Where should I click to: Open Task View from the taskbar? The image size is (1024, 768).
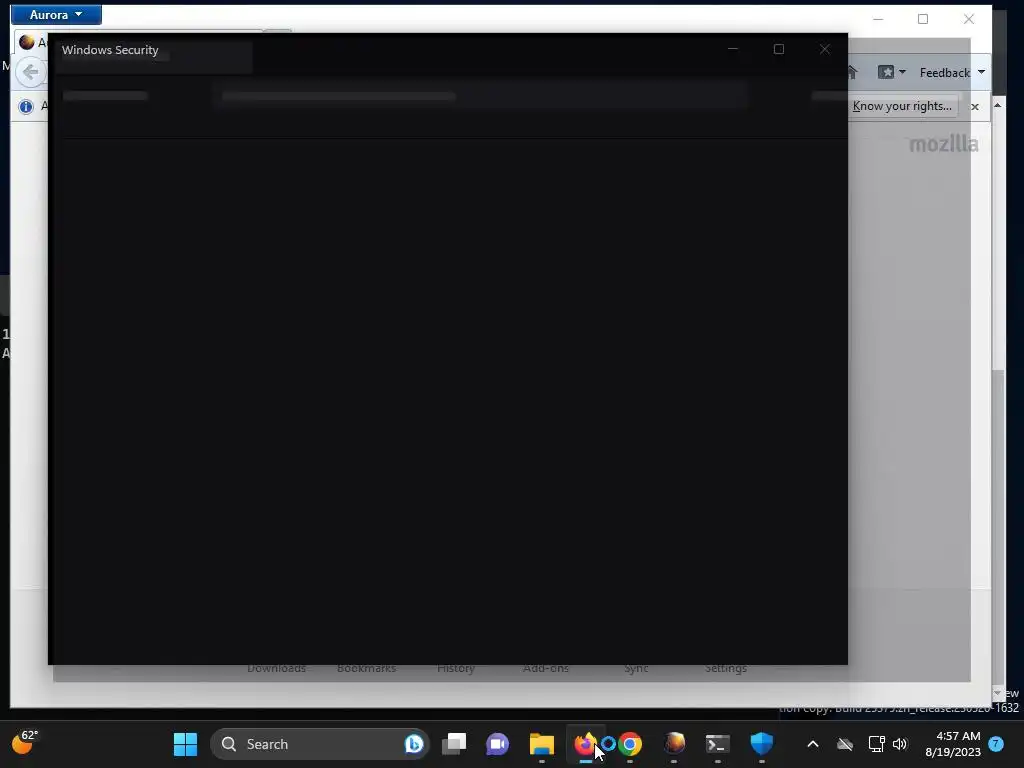click(x=454, y=744)
